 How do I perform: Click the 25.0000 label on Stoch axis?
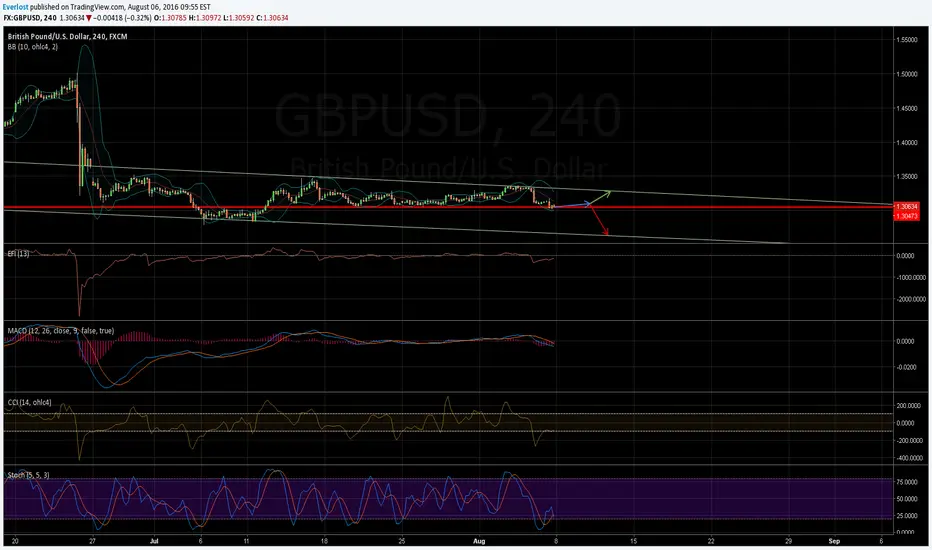906,516
